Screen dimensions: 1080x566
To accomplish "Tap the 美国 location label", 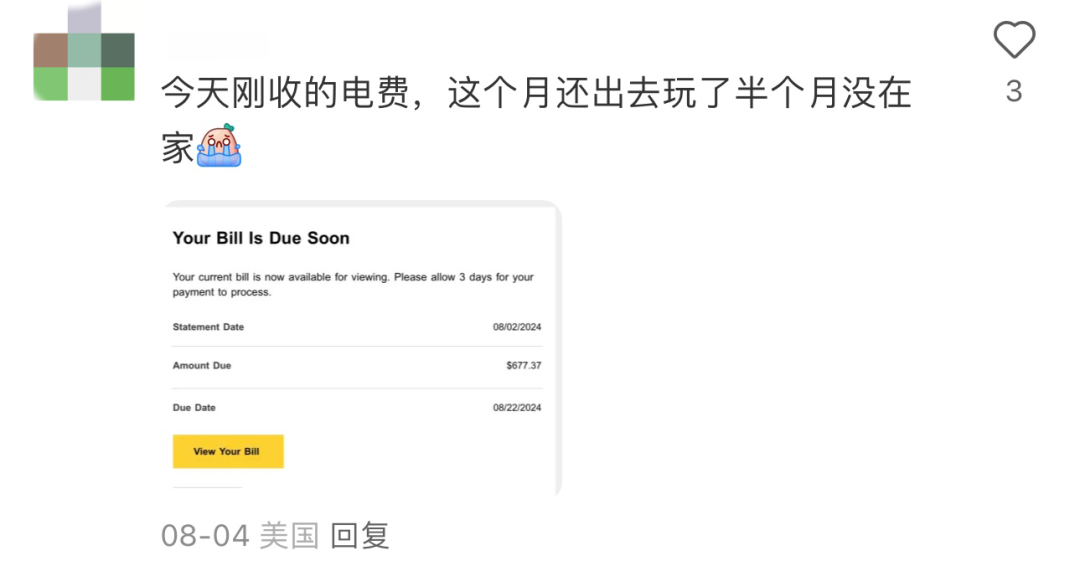I will pos(289,536).
